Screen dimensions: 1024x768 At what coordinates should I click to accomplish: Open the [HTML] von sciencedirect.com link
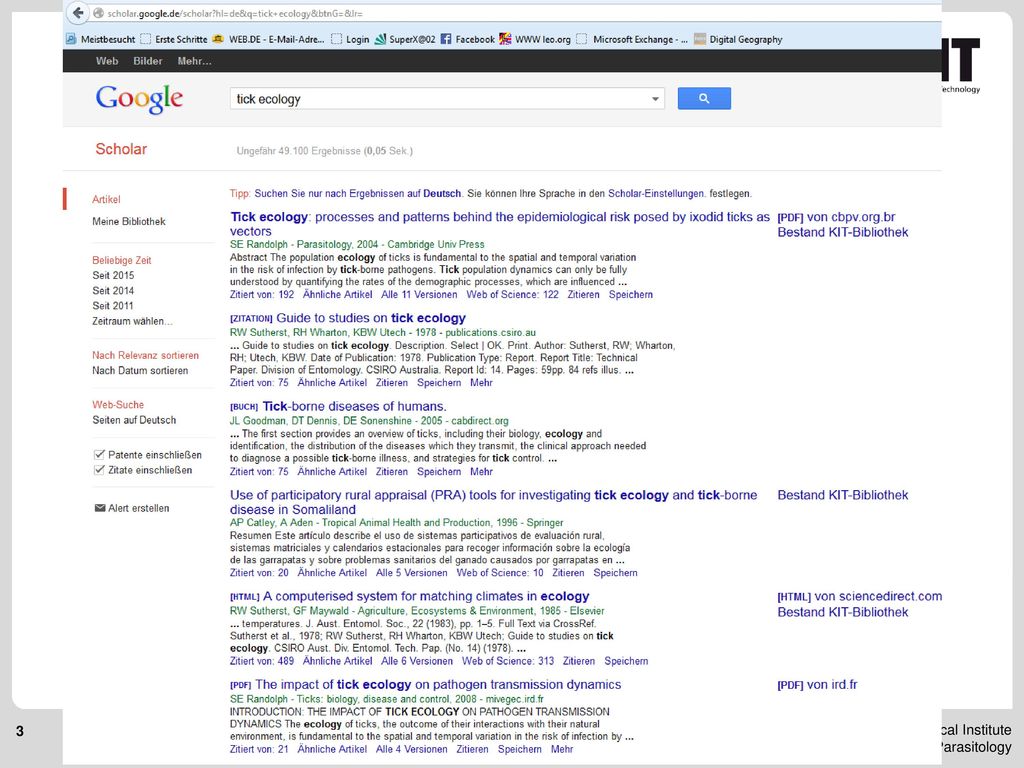pos(859,596)
